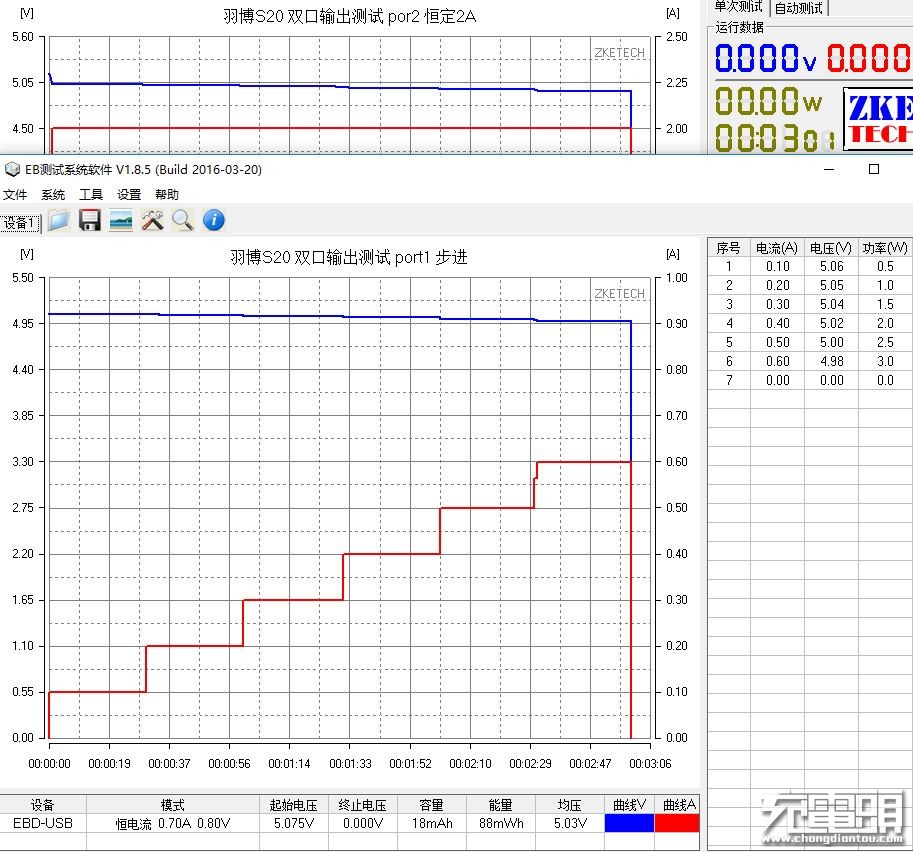Open the wrench tools icon on the toolbar
The image size is (913, 852).
coord(152,220)
